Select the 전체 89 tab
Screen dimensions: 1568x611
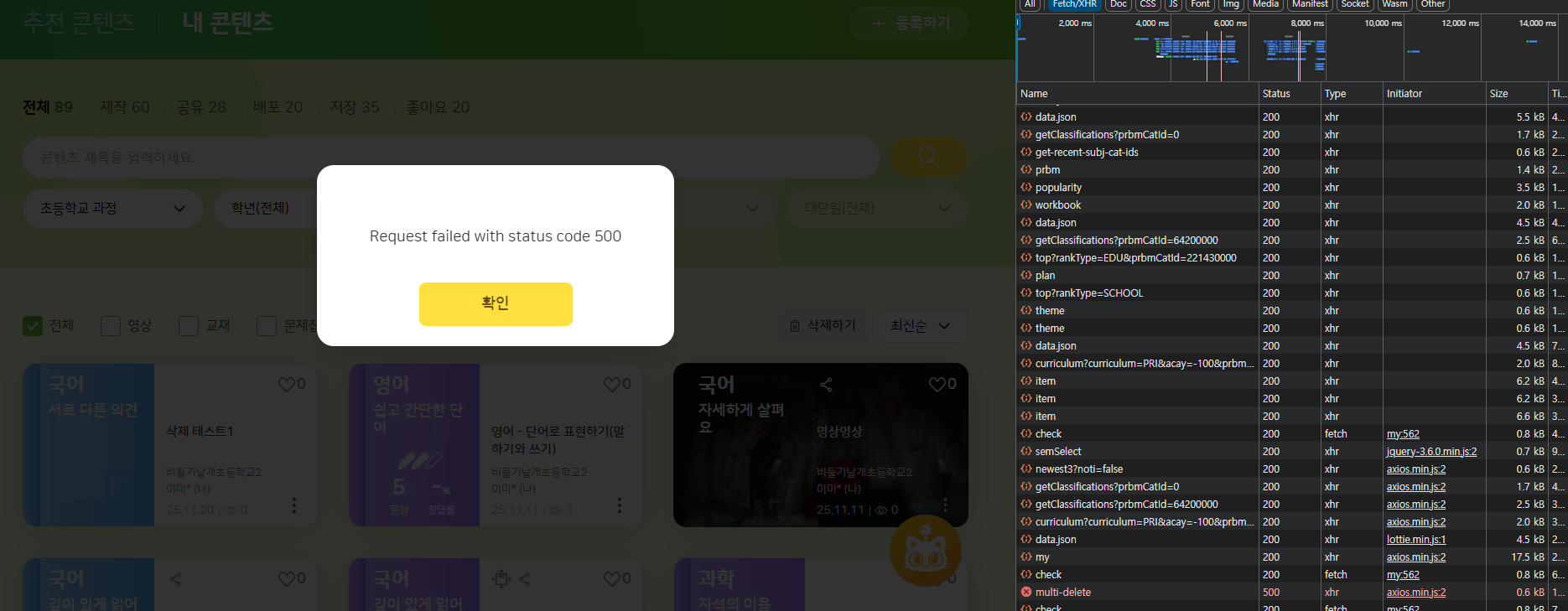click(48, 107)
